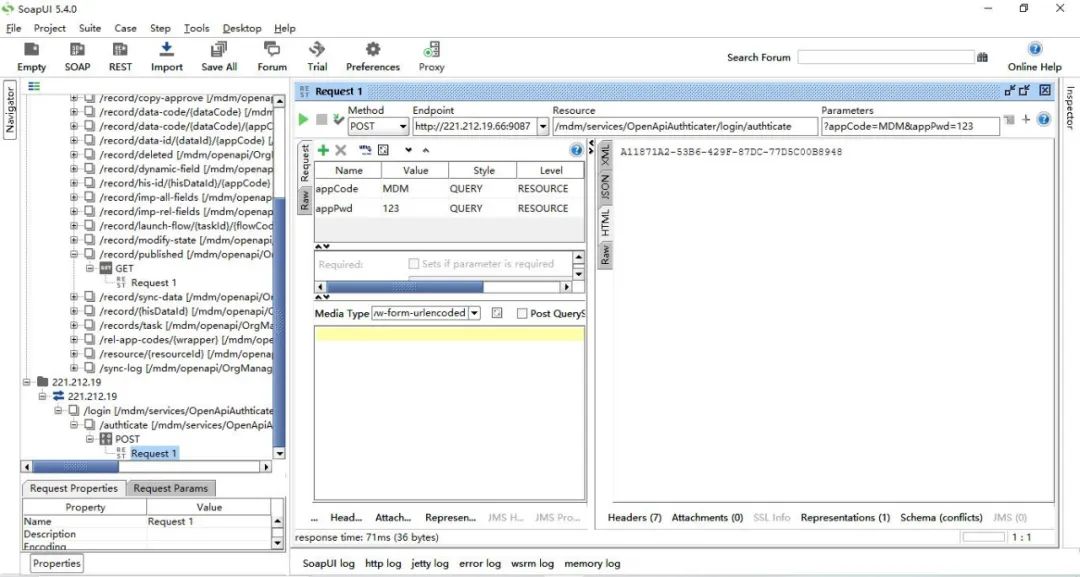The height and width of the screenshot is (577, 1080).
Task: Collapse the POST method tree node
Action: [90, 439]
